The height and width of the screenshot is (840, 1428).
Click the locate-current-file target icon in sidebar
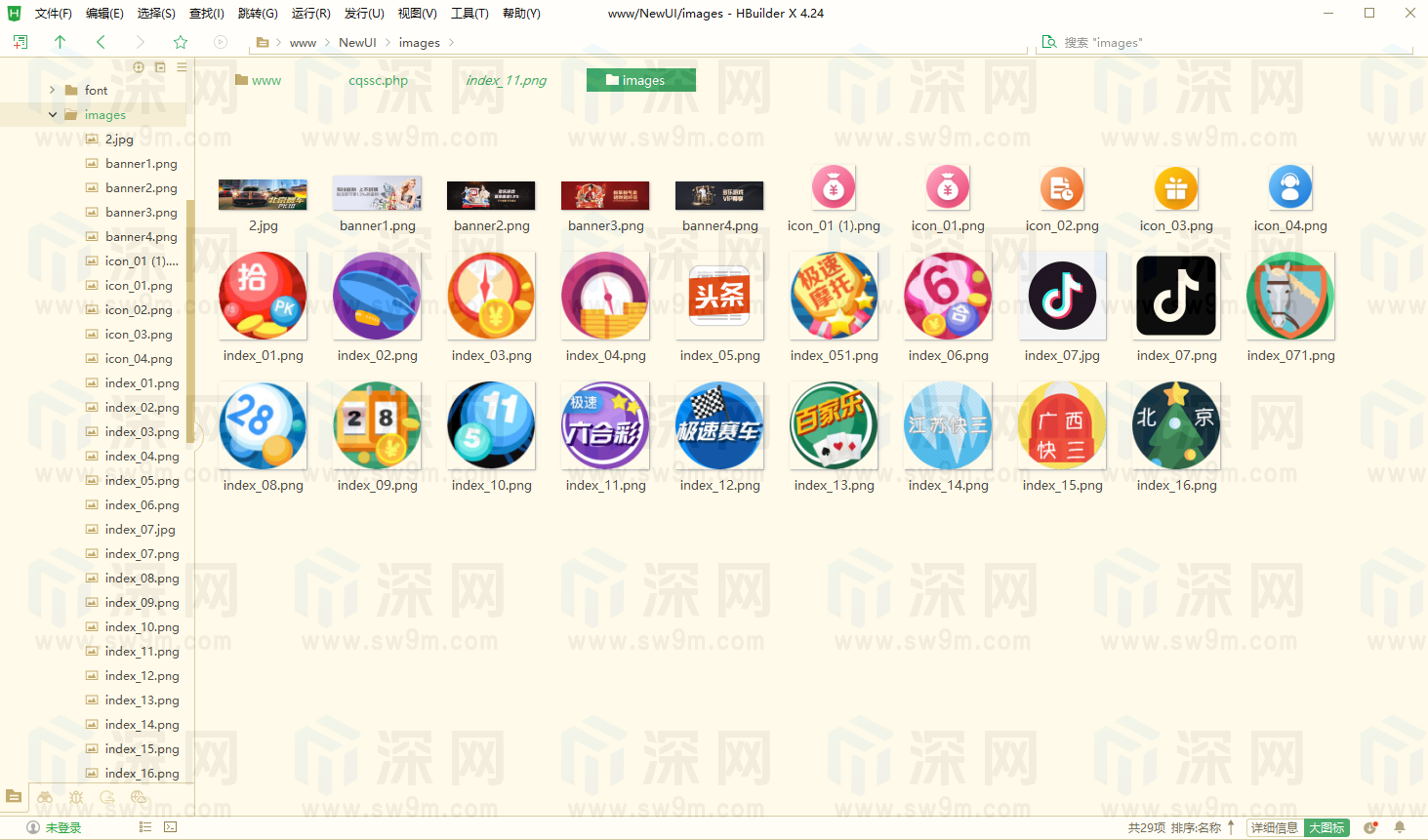tap(139, 67)
